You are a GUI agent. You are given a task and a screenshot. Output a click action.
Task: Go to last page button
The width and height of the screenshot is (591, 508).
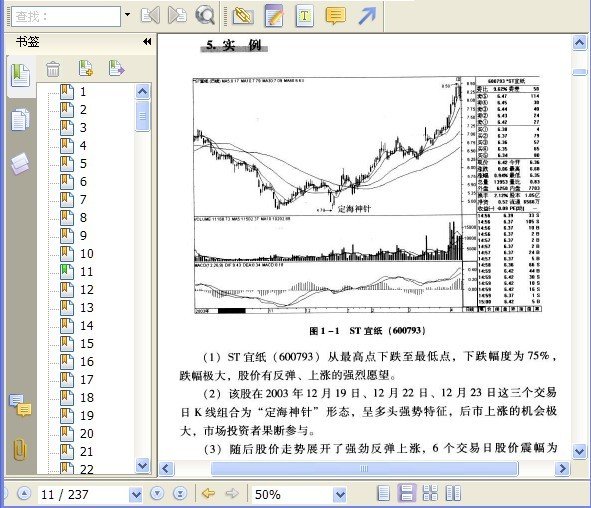180,493
